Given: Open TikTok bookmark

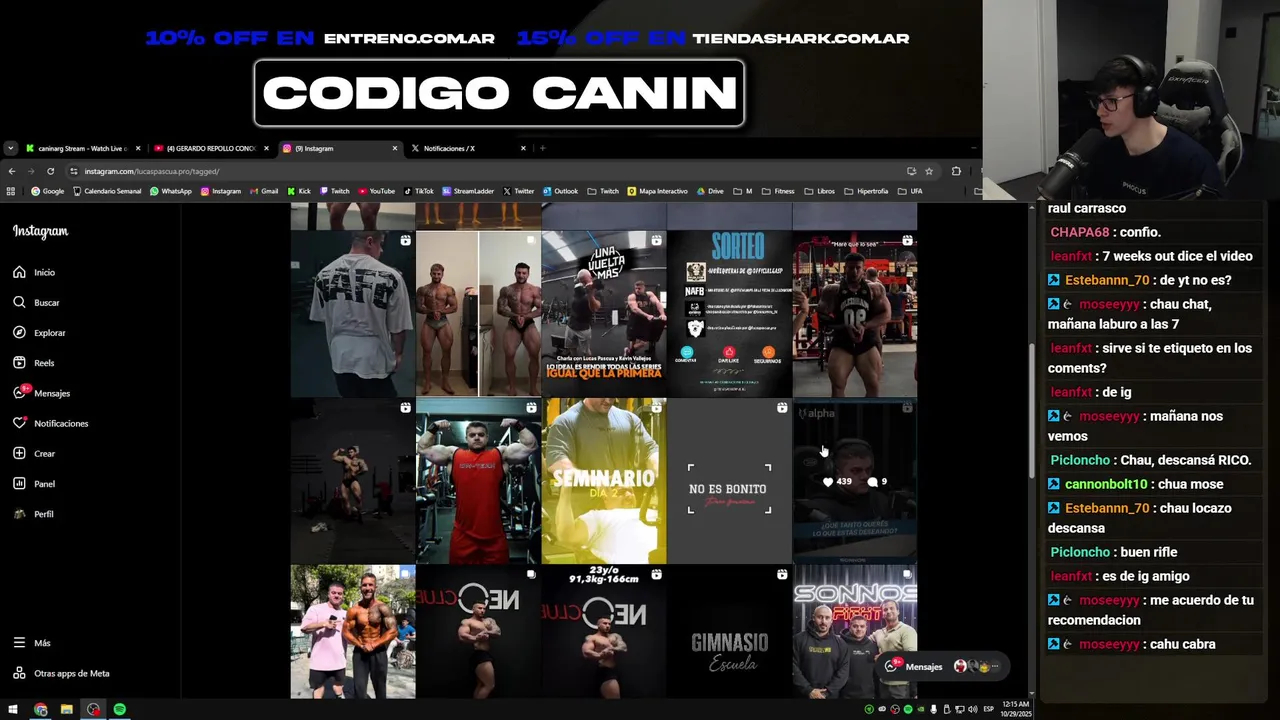Looking at the screenshot, I should click(419, 191).
